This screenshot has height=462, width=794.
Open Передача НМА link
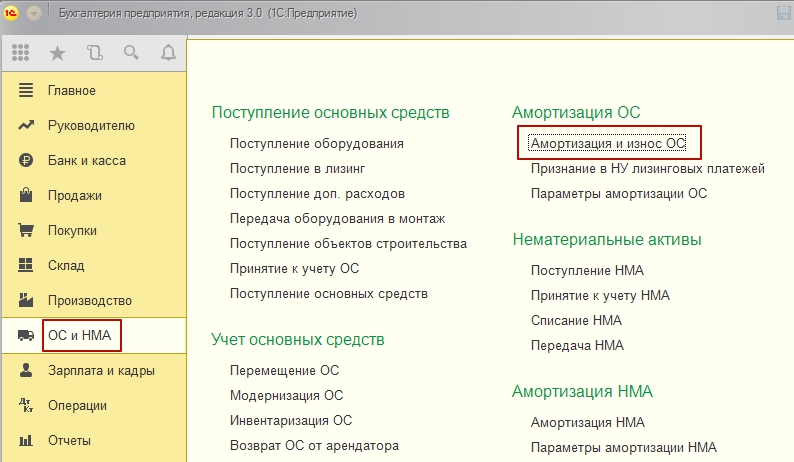(577, 345)
